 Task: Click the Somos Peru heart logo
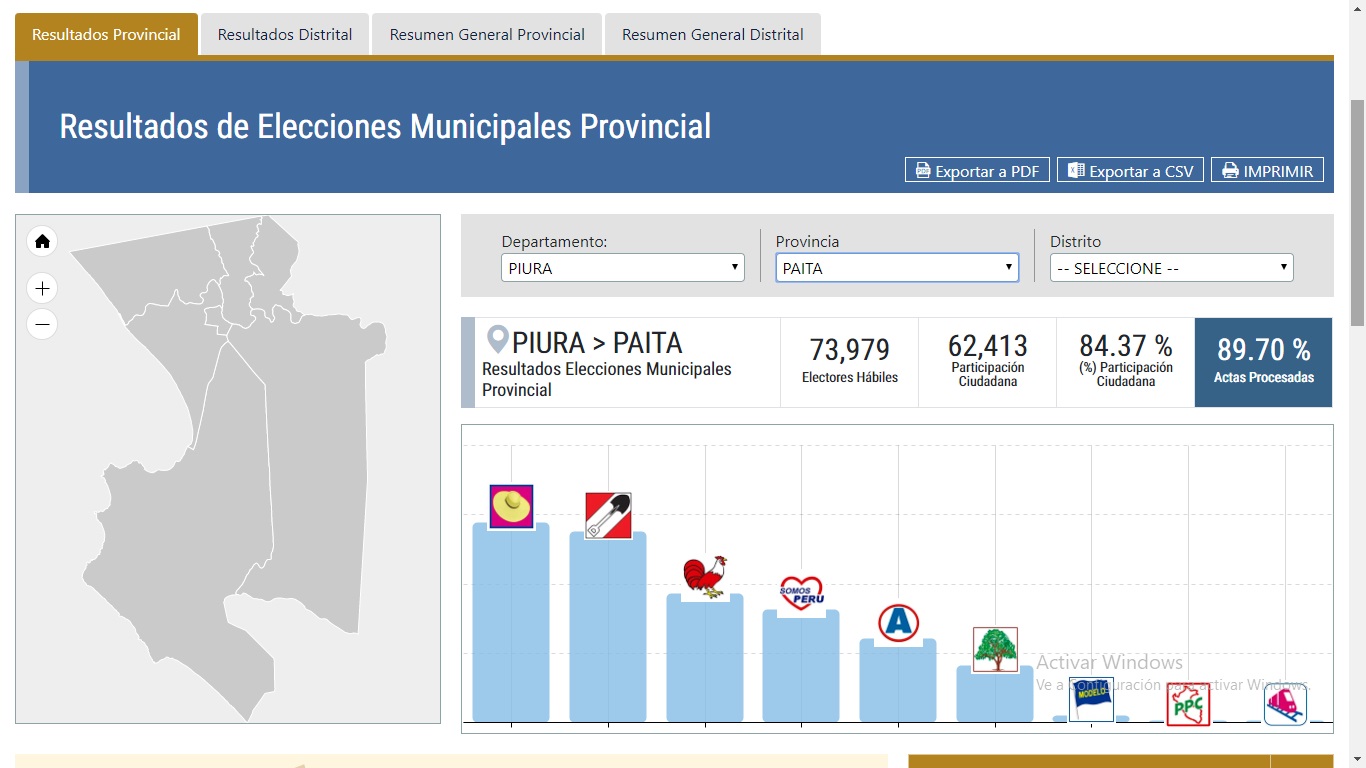(801, 593)
